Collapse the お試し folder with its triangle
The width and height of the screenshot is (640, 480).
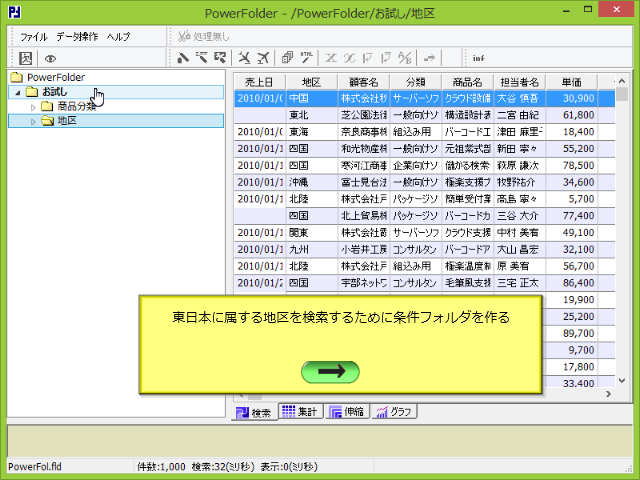click(x=18, y=93)
